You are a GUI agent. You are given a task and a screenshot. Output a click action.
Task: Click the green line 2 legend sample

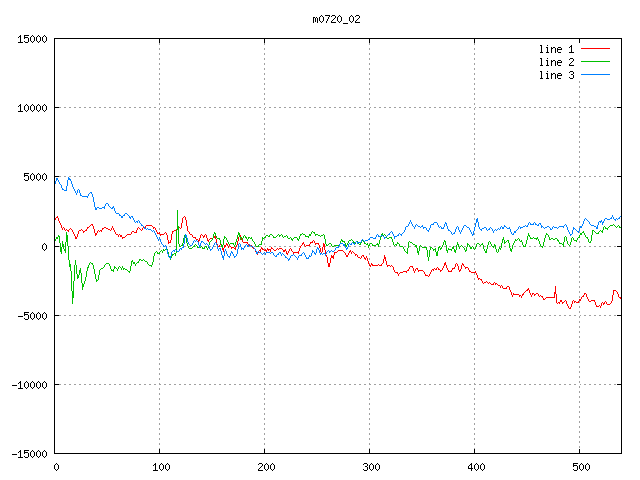[596, 62]
